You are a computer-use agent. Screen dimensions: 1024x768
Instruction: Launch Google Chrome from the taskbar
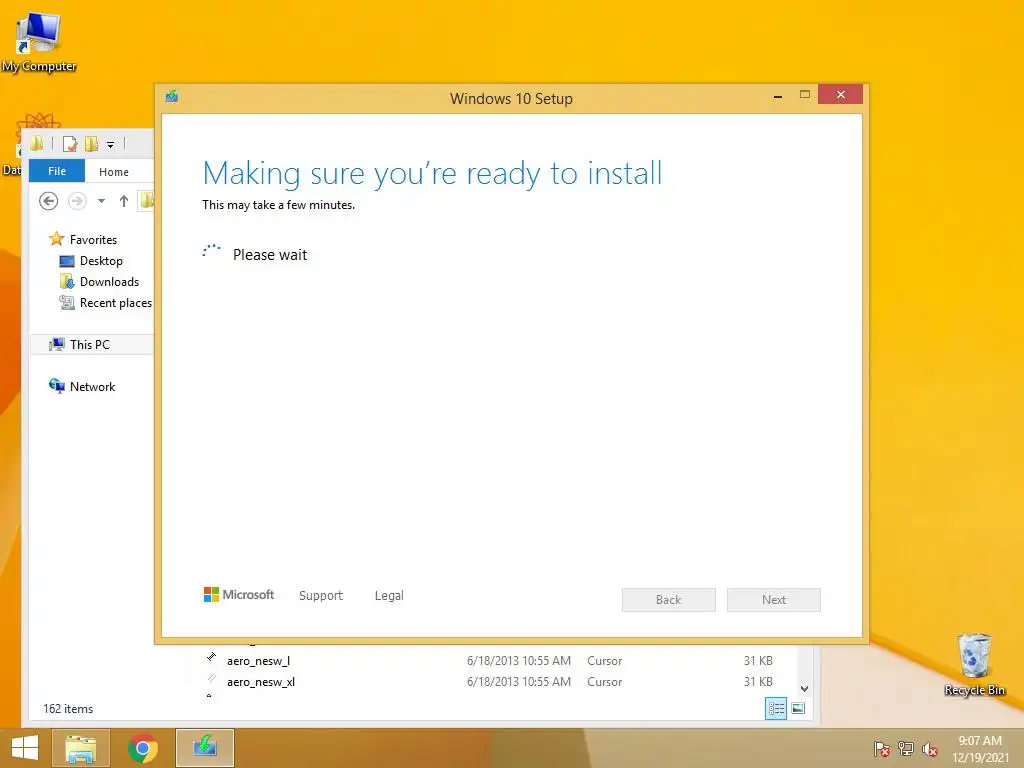pos(142,748)
